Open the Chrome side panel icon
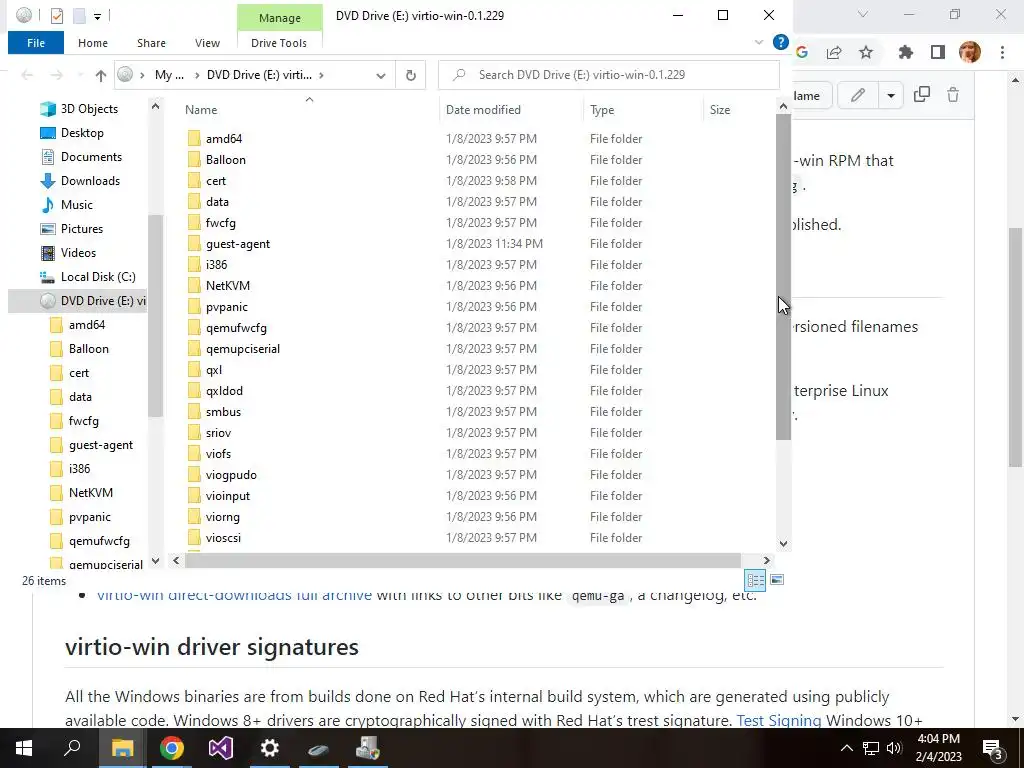This screenshot has width=1024, height=768. [938, 52]
